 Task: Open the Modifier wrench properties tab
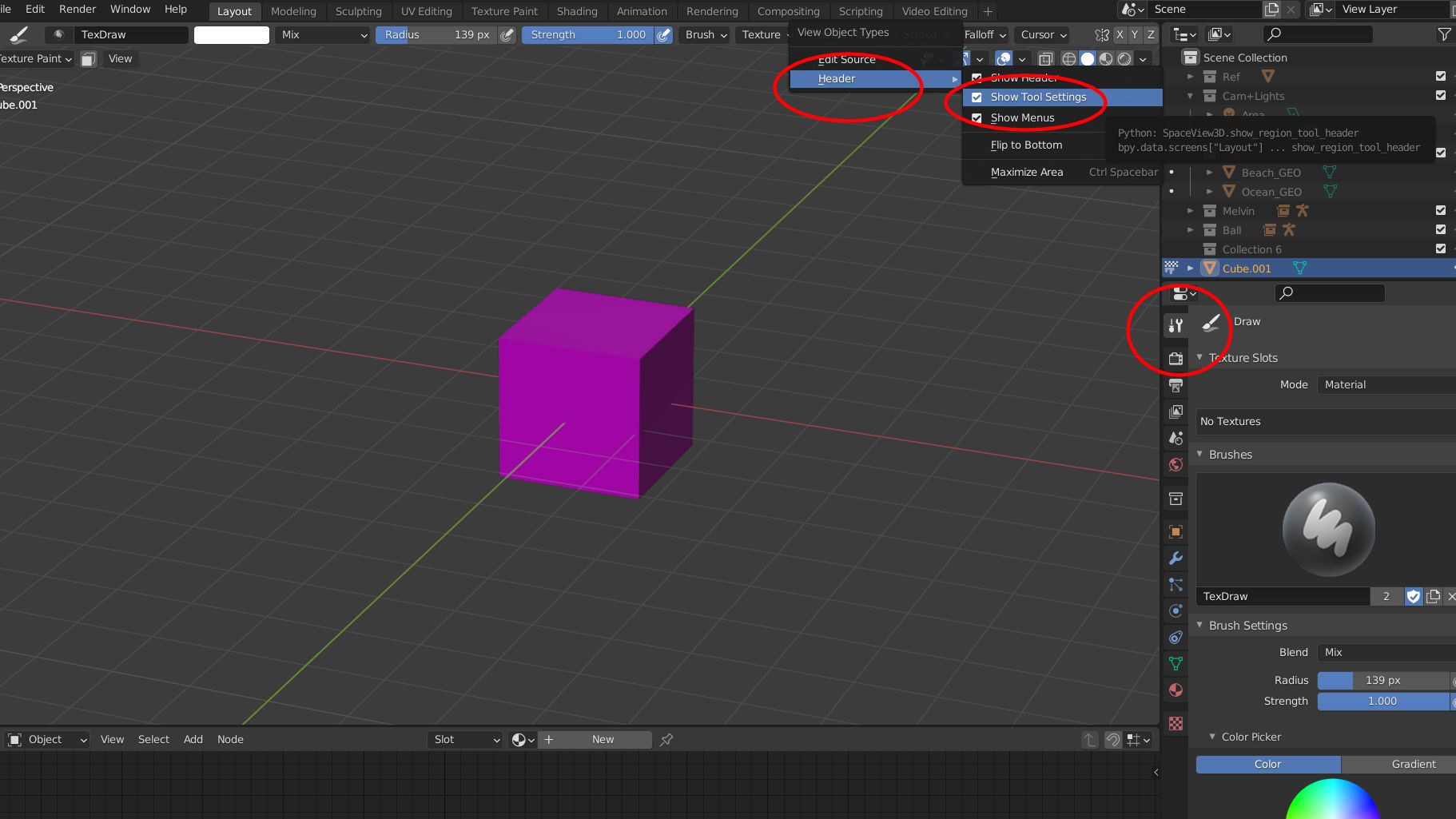click(1175, 559)
